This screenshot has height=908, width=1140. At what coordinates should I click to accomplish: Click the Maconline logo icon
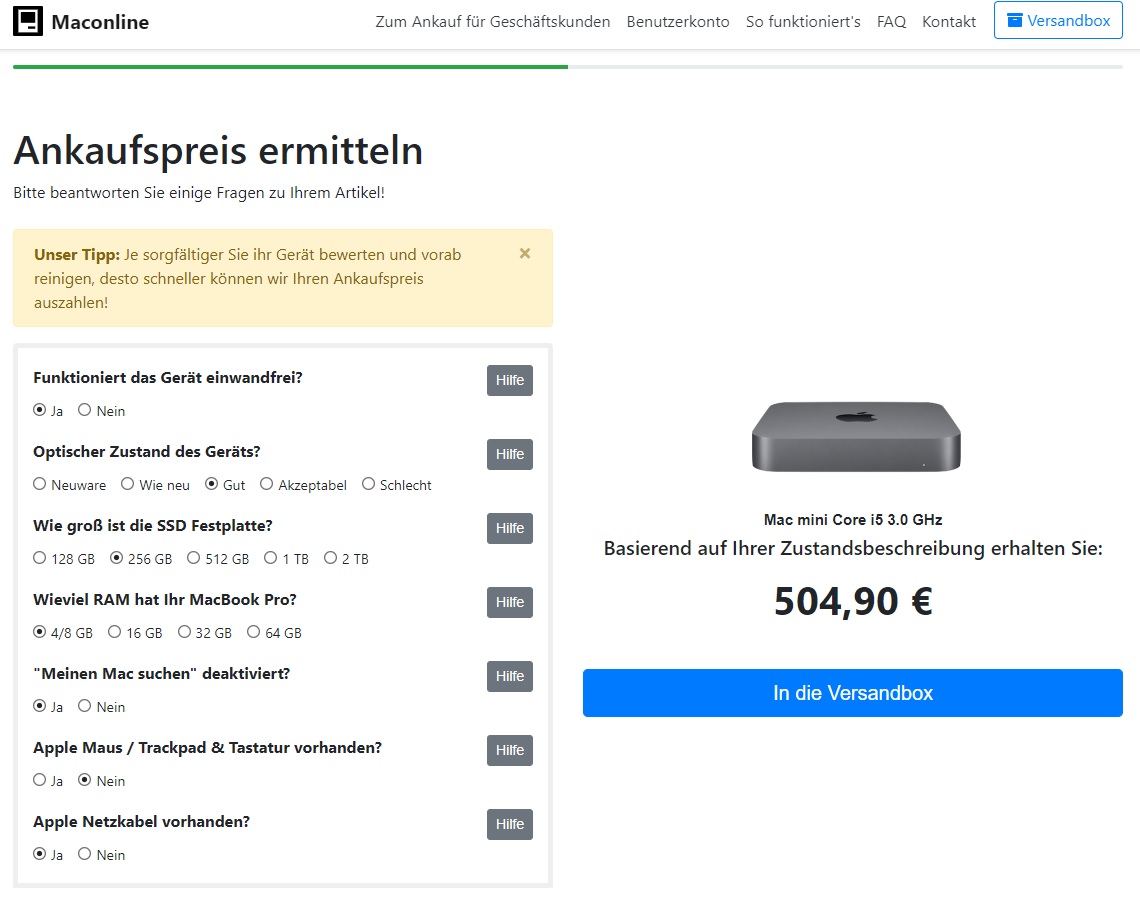[28, 21]
